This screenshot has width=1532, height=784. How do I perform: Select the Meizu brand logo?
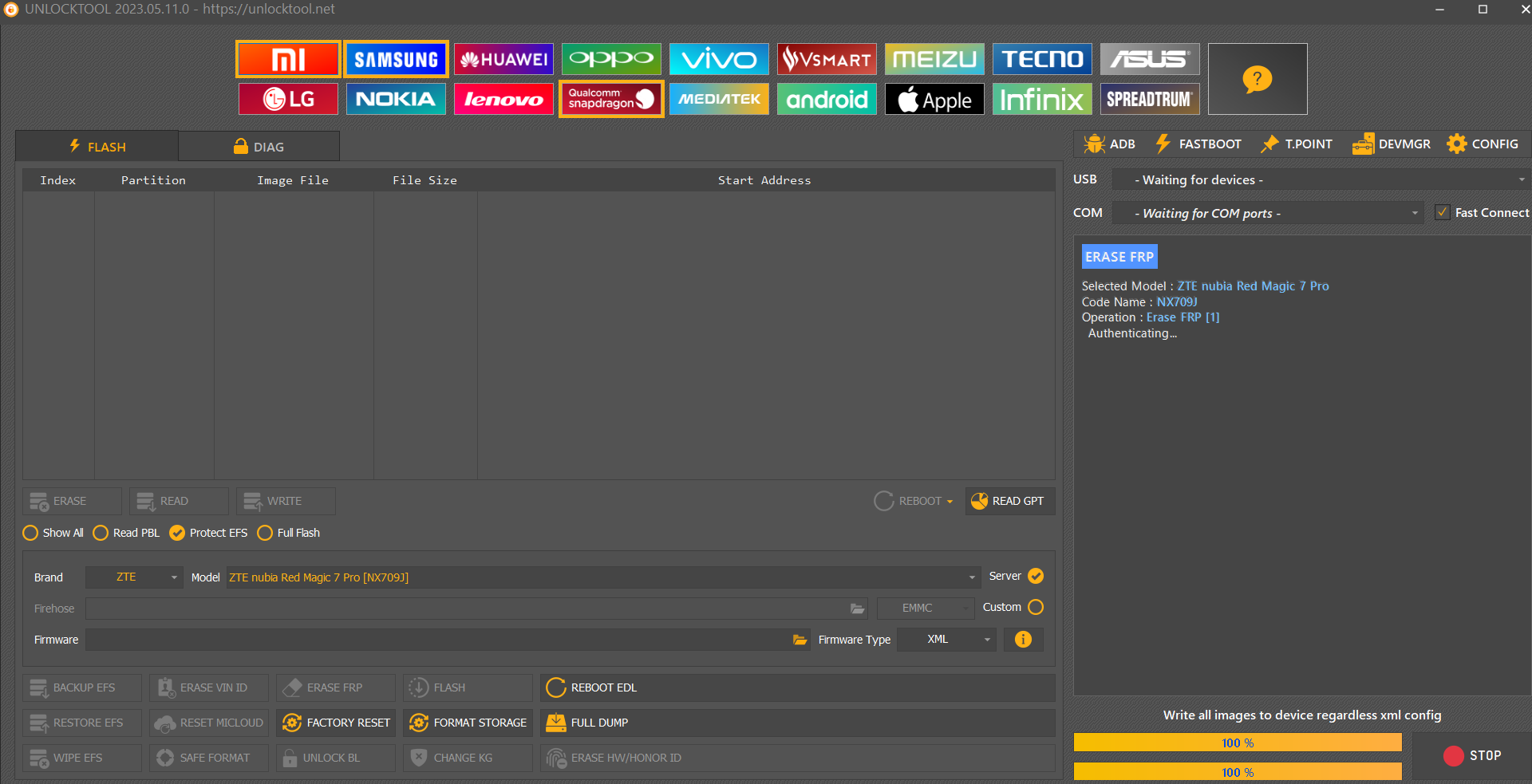click(x=934, y=59)
